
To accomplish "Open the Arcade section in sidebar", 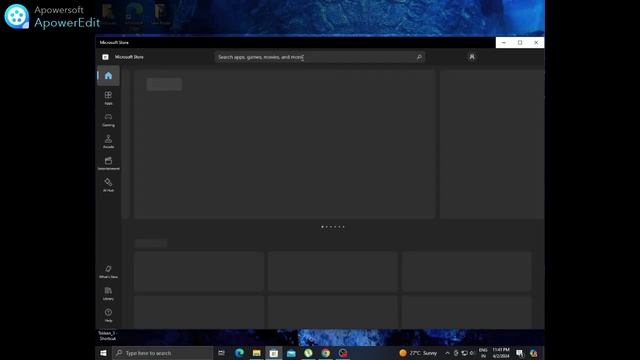I will click(108, 141).
